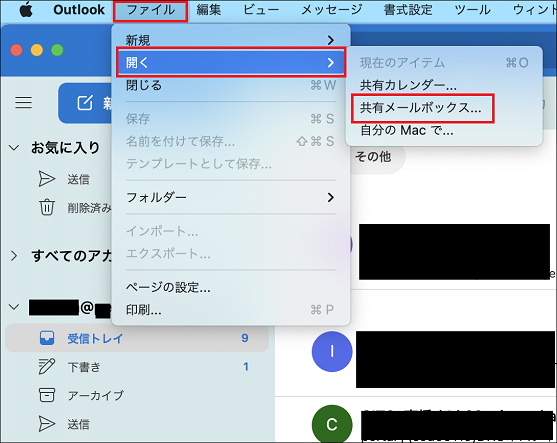Open 削除済み folder in favorites
The height and width of the screenshot is (443, 557).
[x=89, y=208]
